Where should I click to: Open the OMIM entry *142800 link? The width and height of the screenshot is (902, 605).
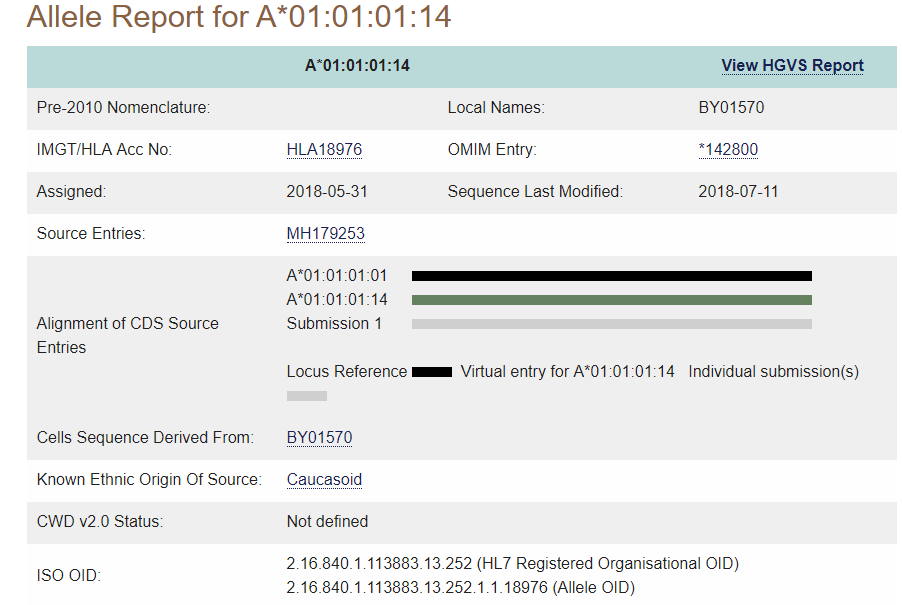[x=728, y=150]
